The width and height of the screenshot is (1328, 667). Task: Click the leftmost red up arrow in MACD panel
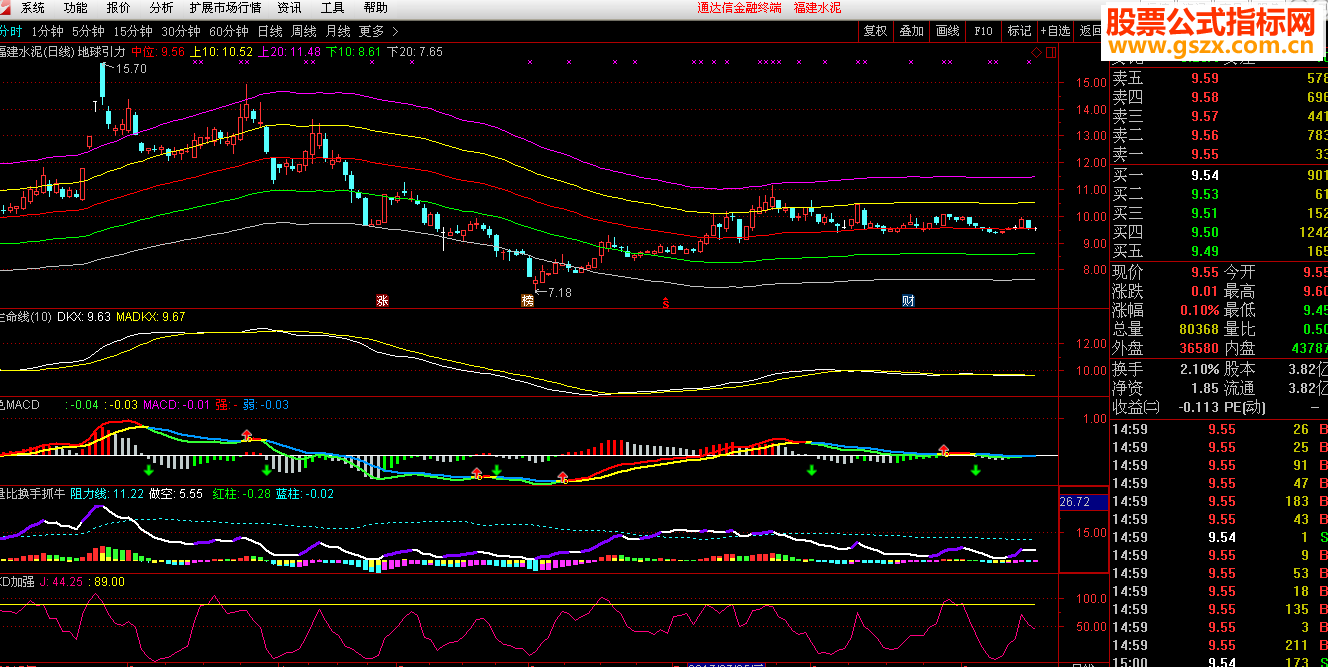point(246,437)
